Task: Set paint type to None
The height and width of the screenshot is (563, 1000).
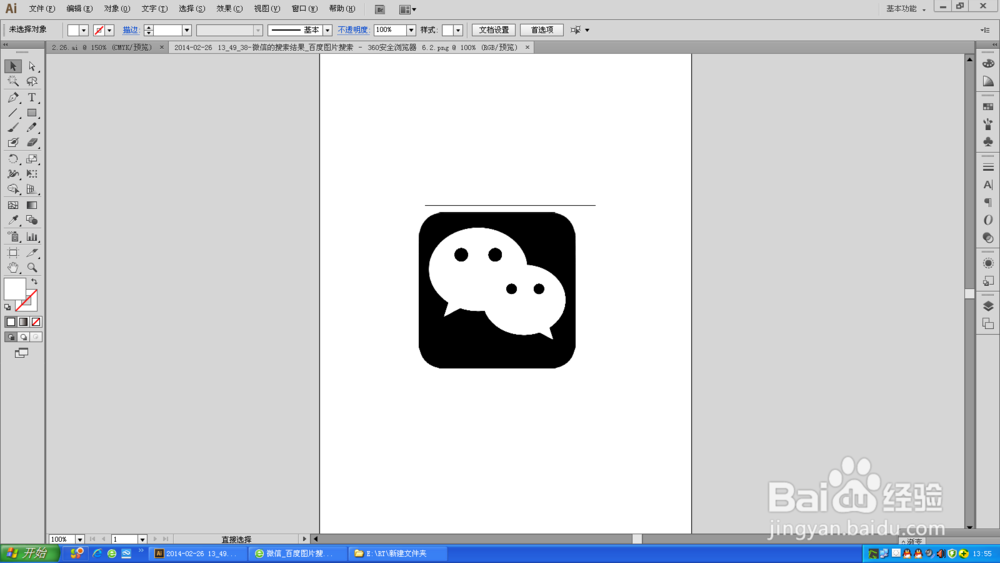Action: pos(36,322)
